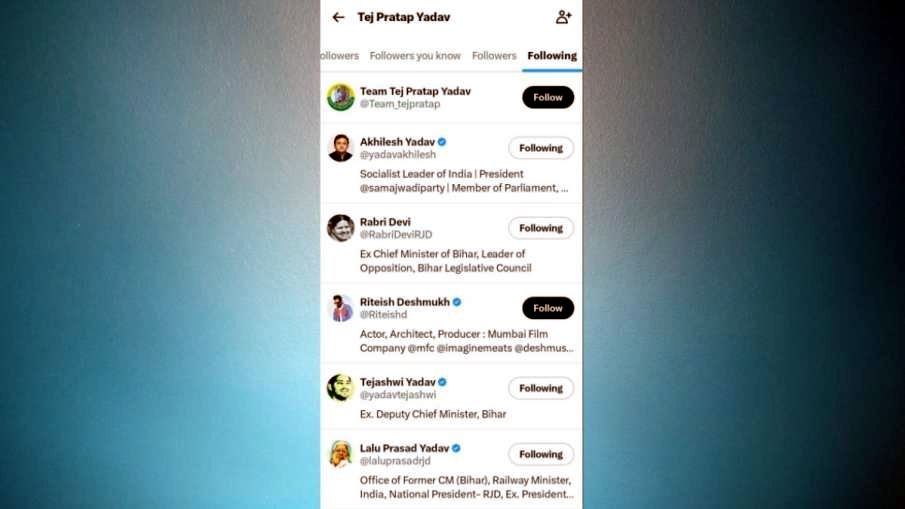Toggle Following button for Tejashwi Yadav
Image resolution: width=905 pixels, height=509 pixels.
[541, 388]
